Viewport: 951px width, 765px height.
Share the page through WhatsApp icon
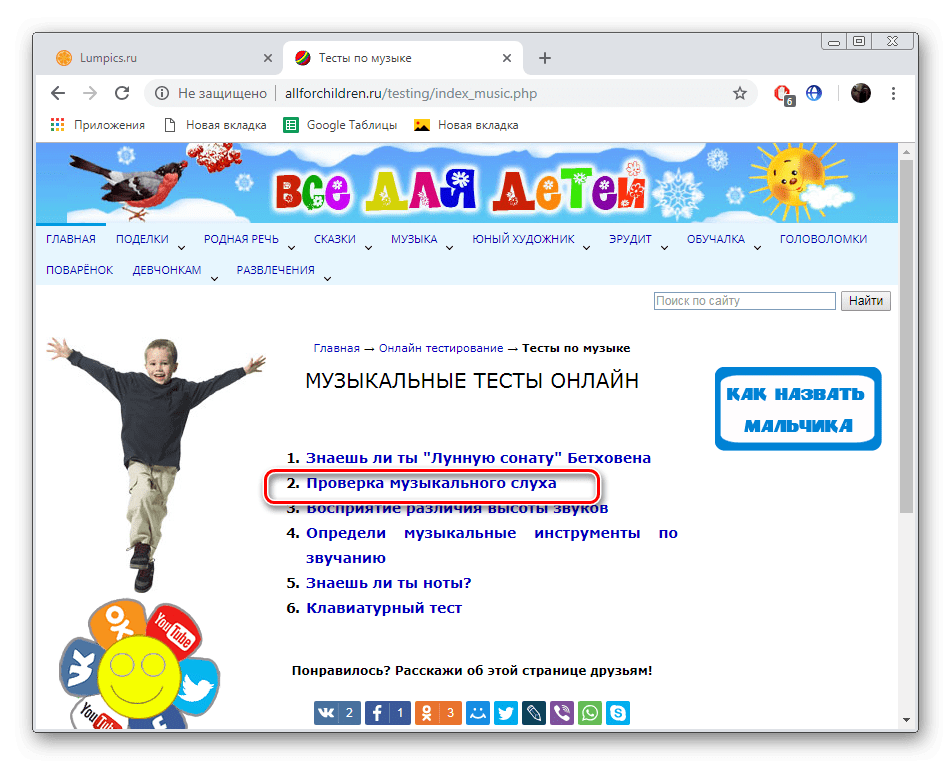(590, 713)
